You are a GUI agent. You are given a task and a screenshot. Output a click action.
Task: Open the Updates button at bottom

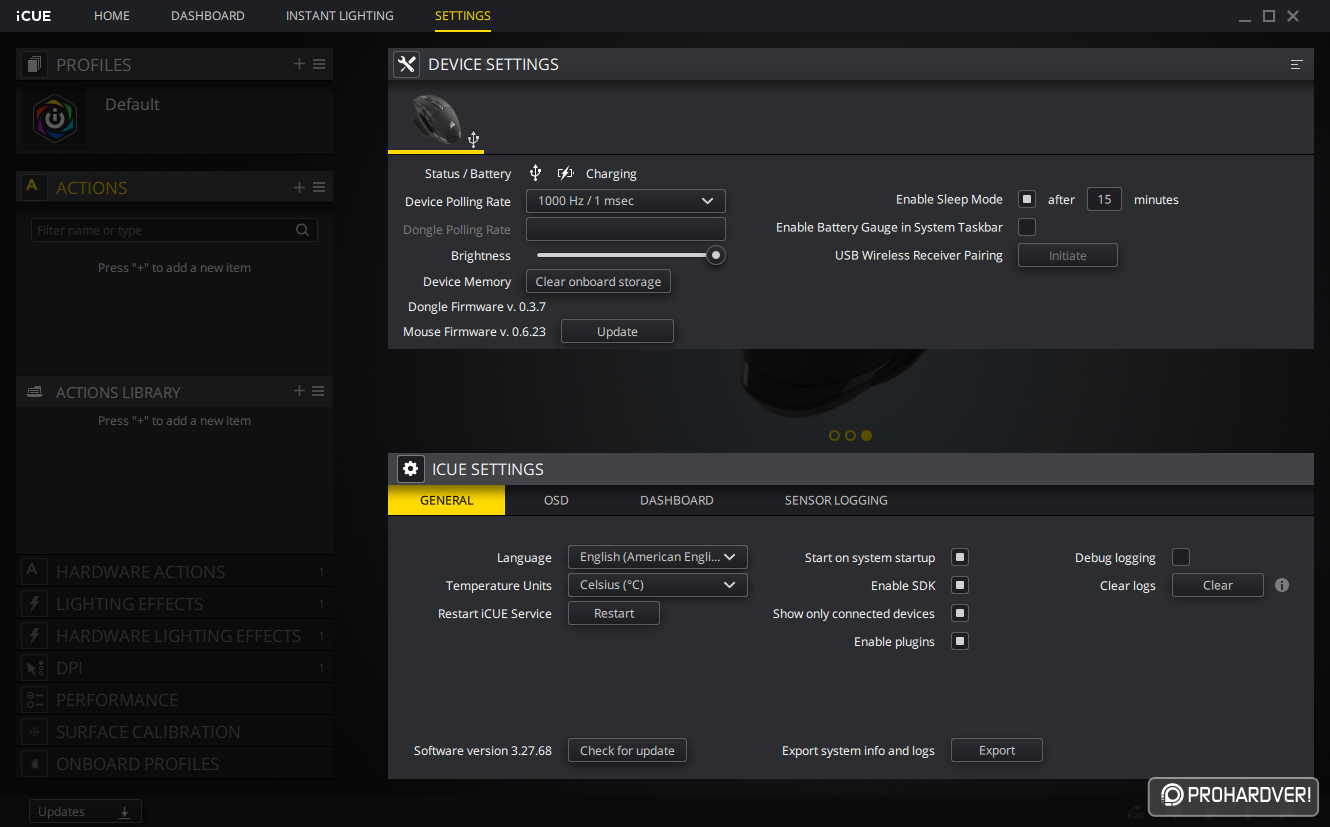[x=85, y=812]
